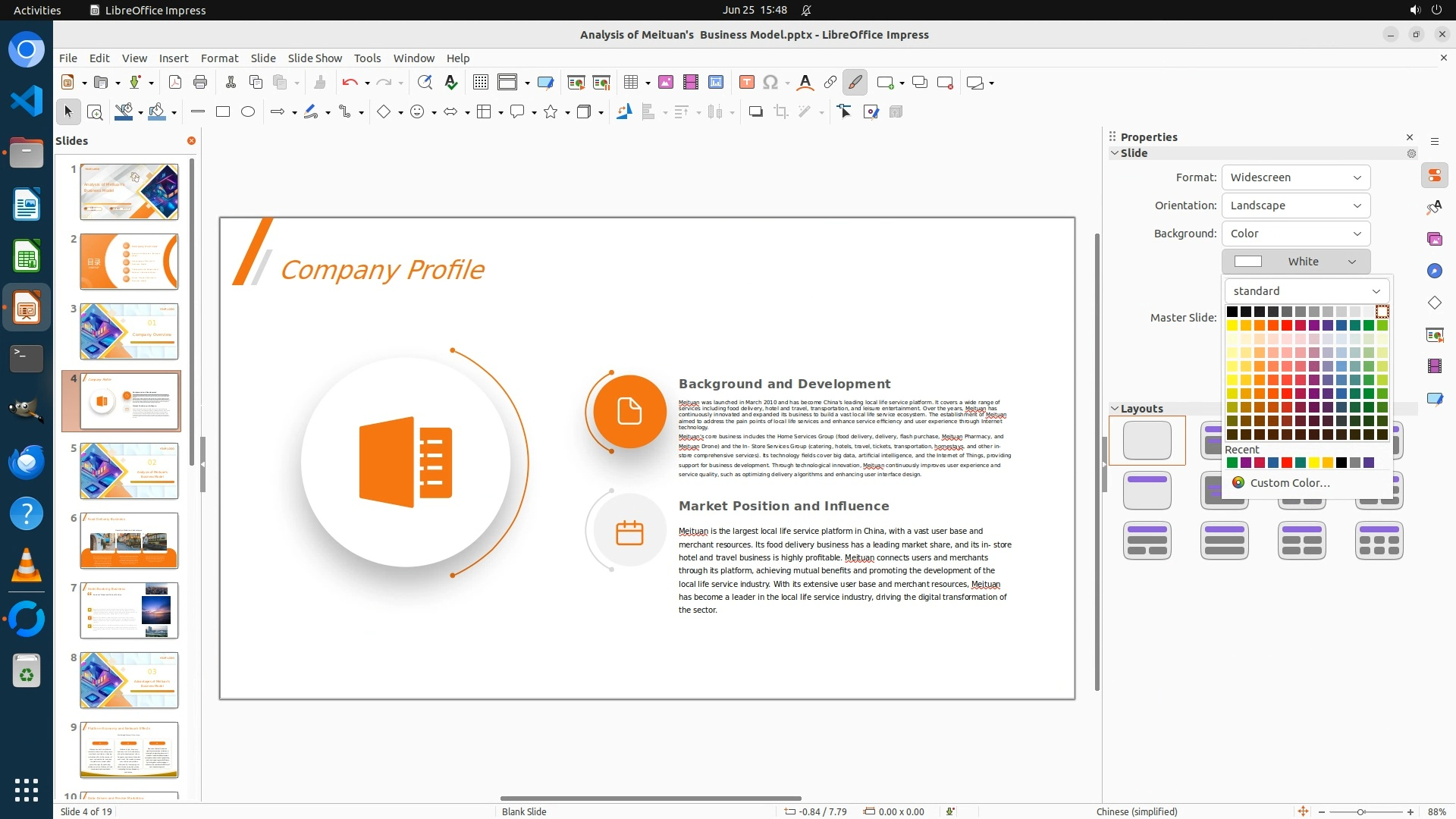Viewport: 1456px width, 819px height.
Task: Click the Insert Text Box icon
Action: [747, 83]
